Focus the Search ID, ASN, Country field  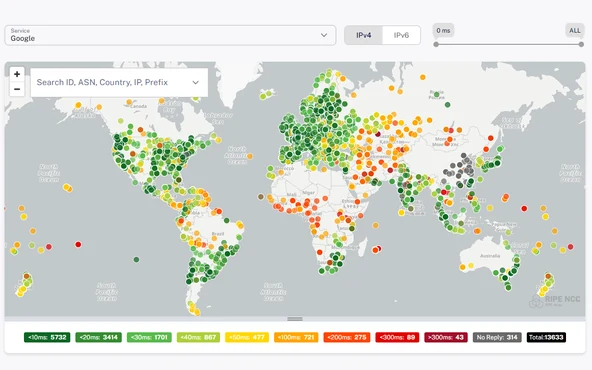(119, 82)
